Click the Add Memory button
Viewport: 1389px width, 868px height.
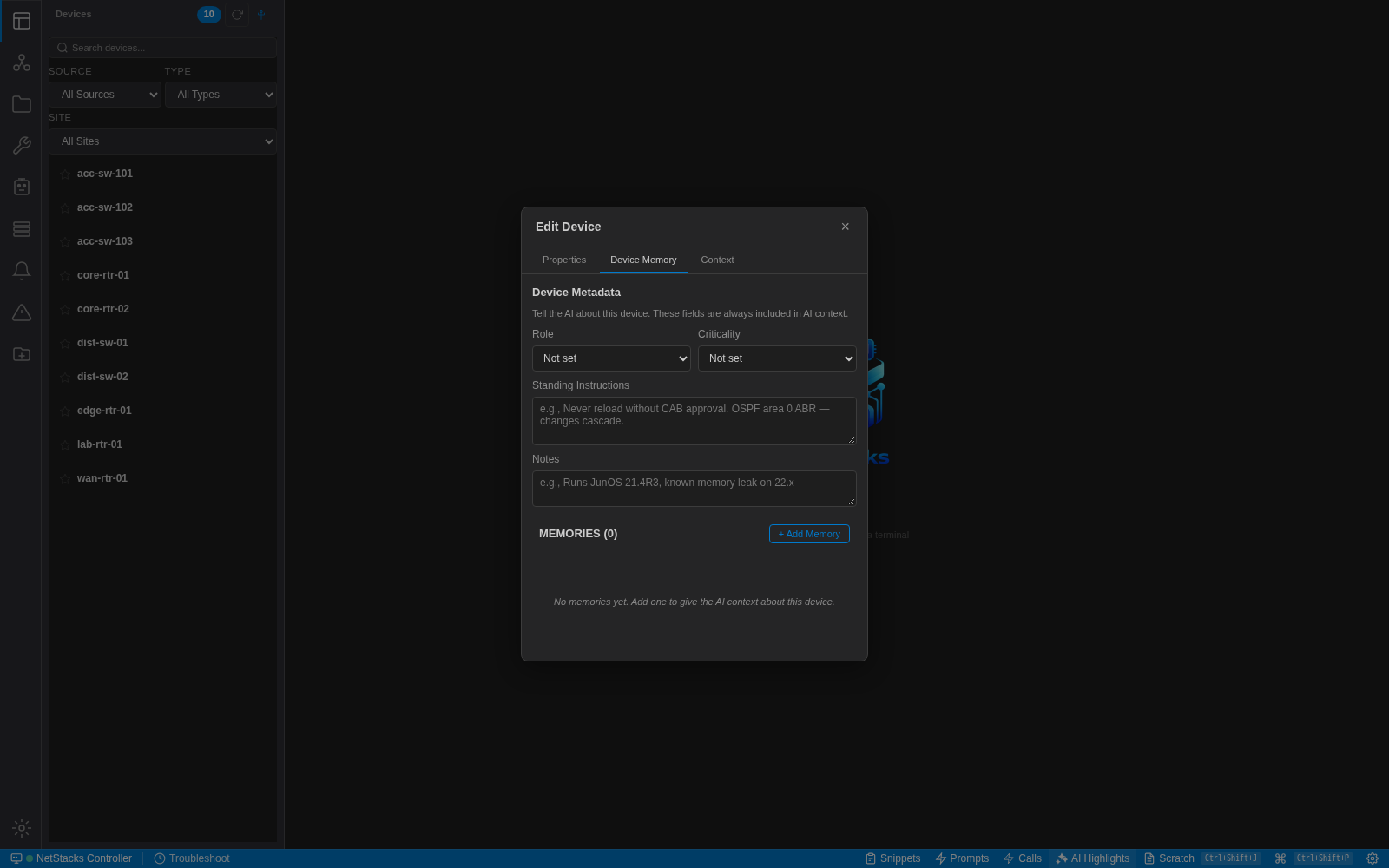[809, 534]
